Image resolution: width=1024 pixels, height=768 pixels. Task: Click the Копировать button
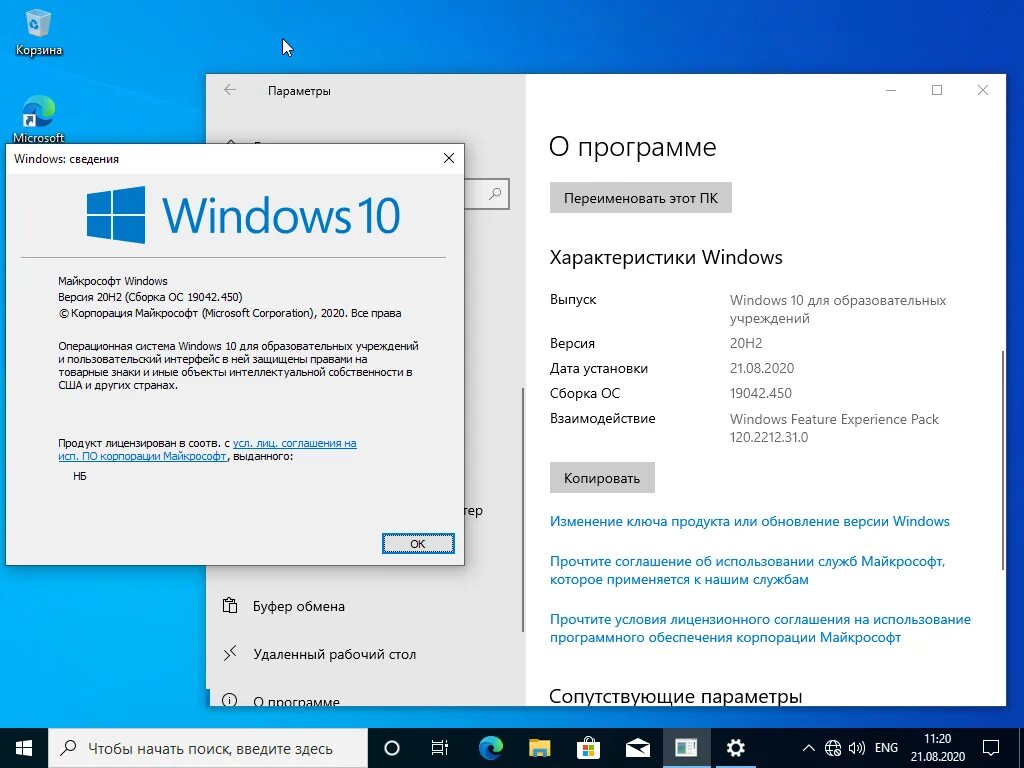click(602, 478)
